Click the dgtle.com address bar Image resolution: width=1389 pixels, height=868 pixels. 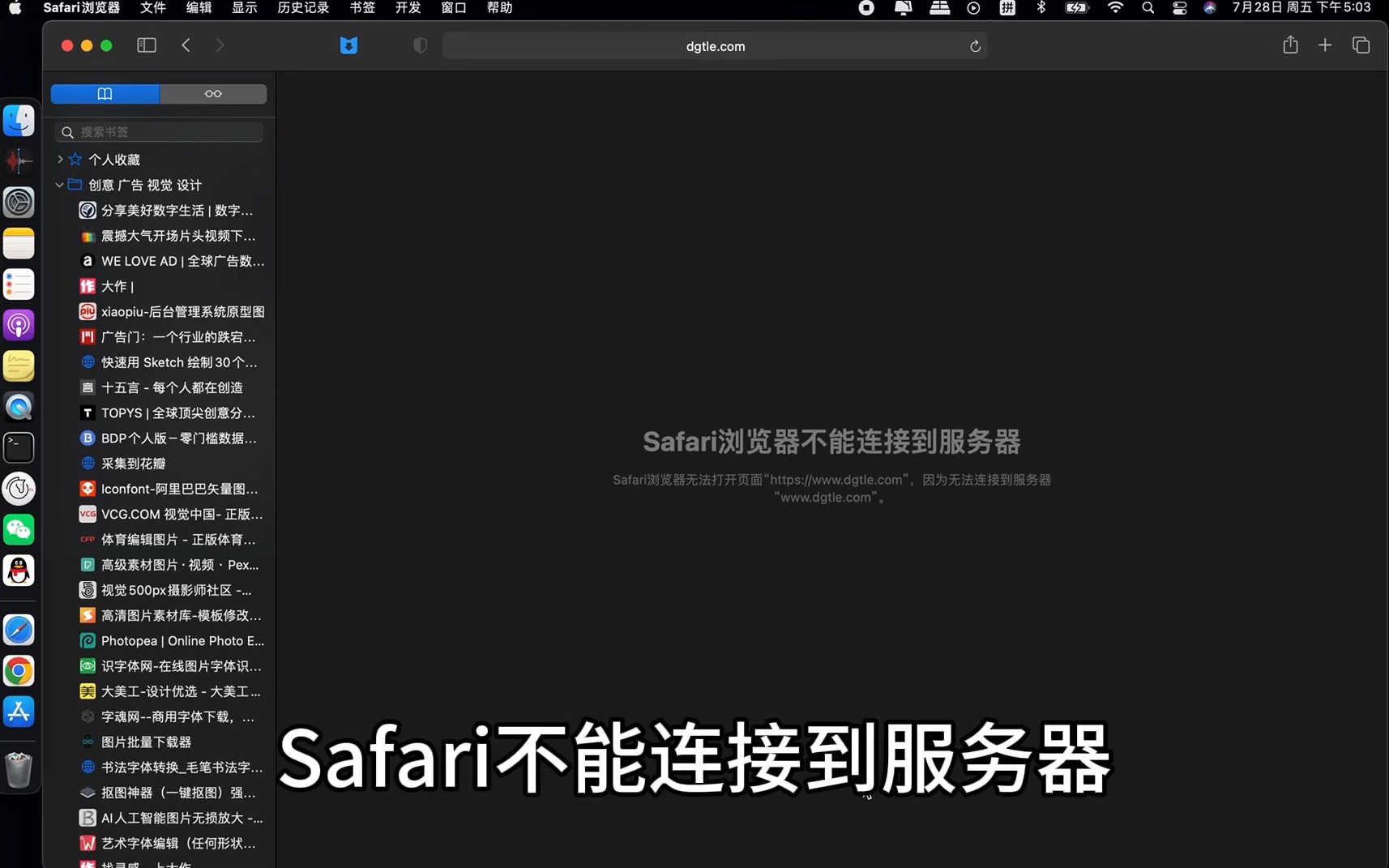pos(715,46)
